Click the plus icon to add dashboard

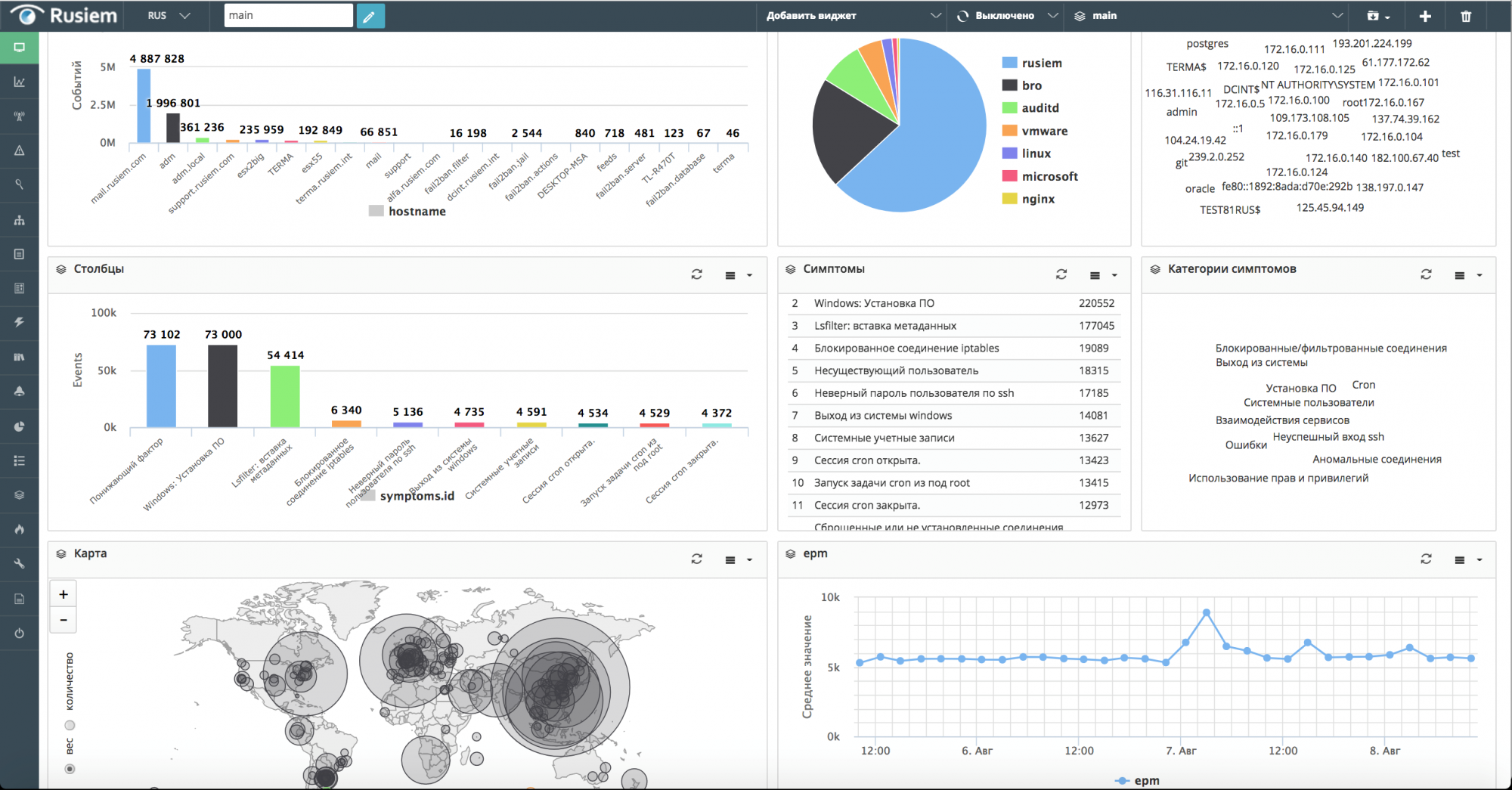(x=1425, y=16)
